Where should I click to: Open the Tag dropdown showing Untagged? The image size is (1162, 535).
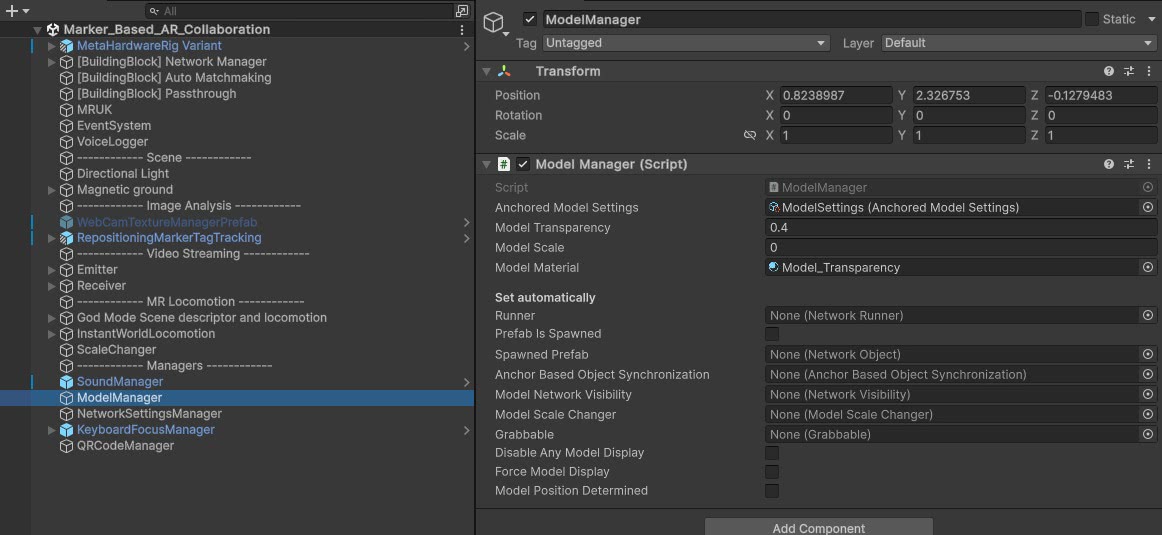pyautogui.click(x=686, y=43)
